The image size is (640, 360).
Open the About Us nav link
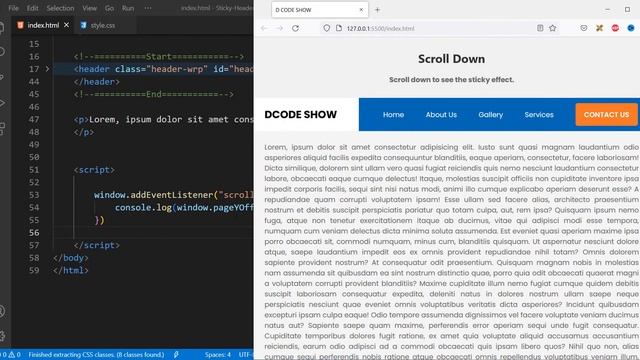click(x=441, y=115)
